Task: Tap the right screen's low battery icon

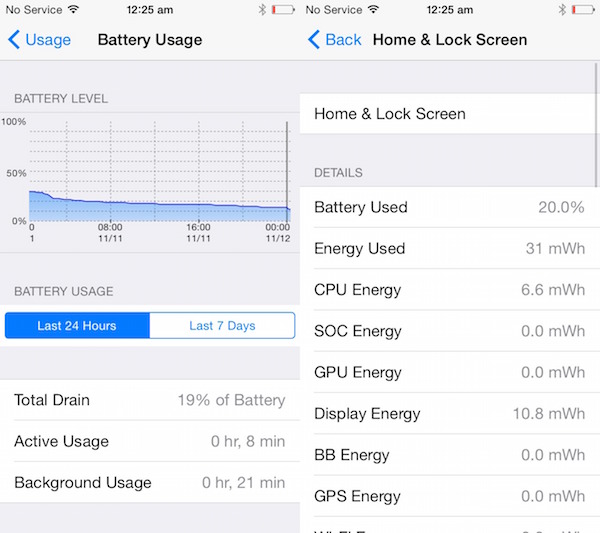Action: tap(583, 10)
